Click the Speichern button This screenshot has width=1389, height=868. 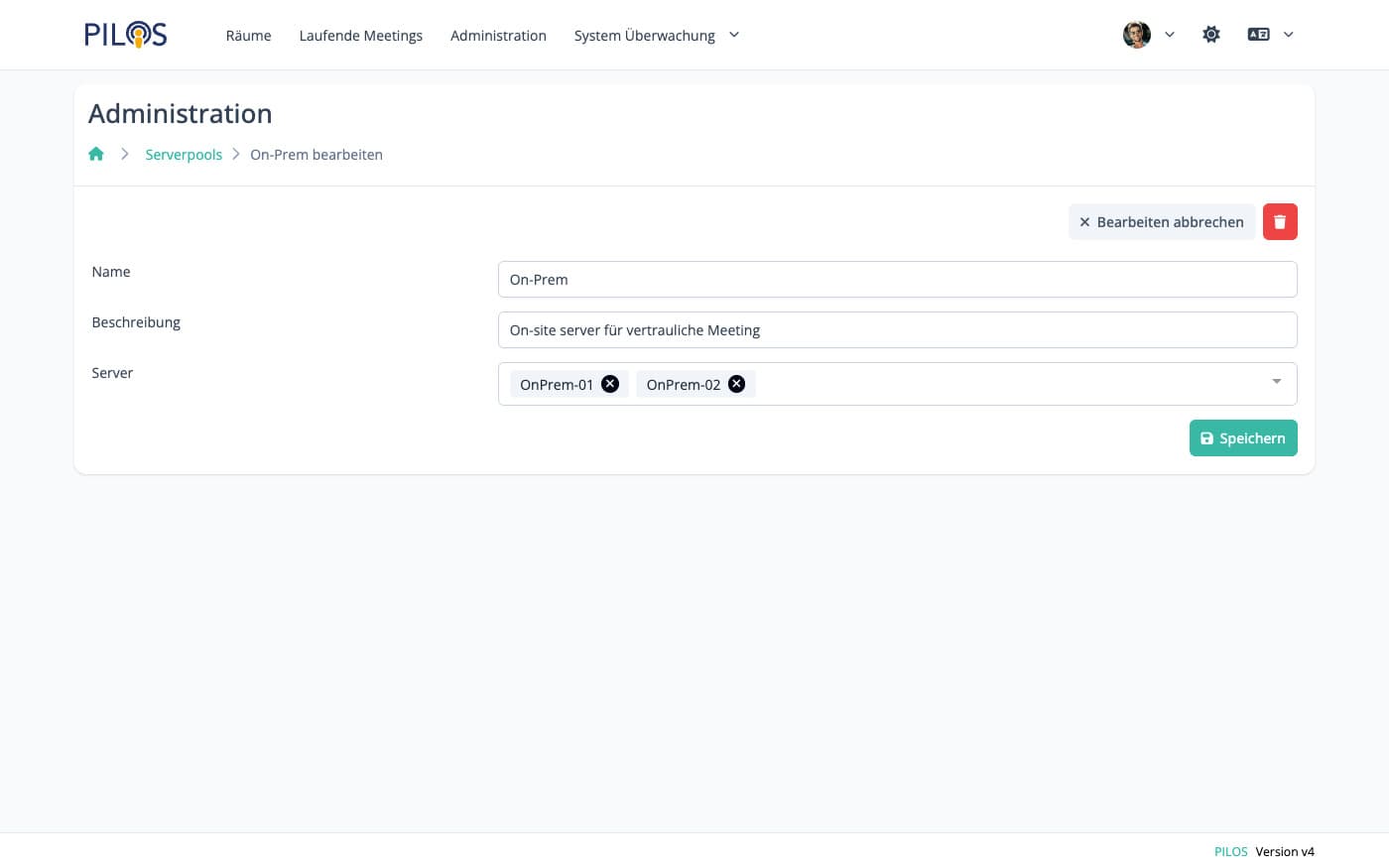pyautogui.click(x=1242, y=438)
